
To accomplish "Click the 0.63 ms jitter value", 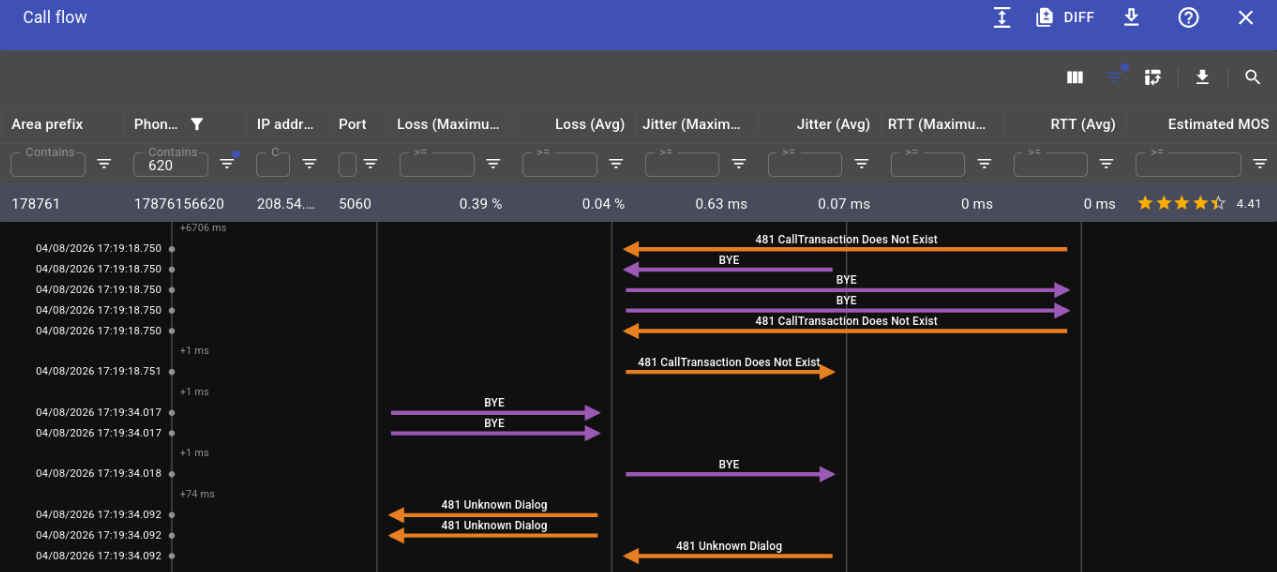I will pyautogui.click(x=721, y=203).
